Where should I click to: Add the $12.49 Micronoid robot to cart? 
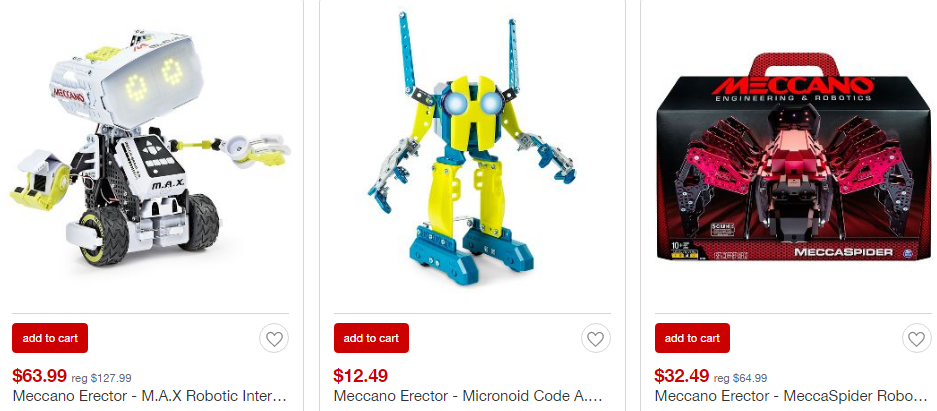point(371,338)
